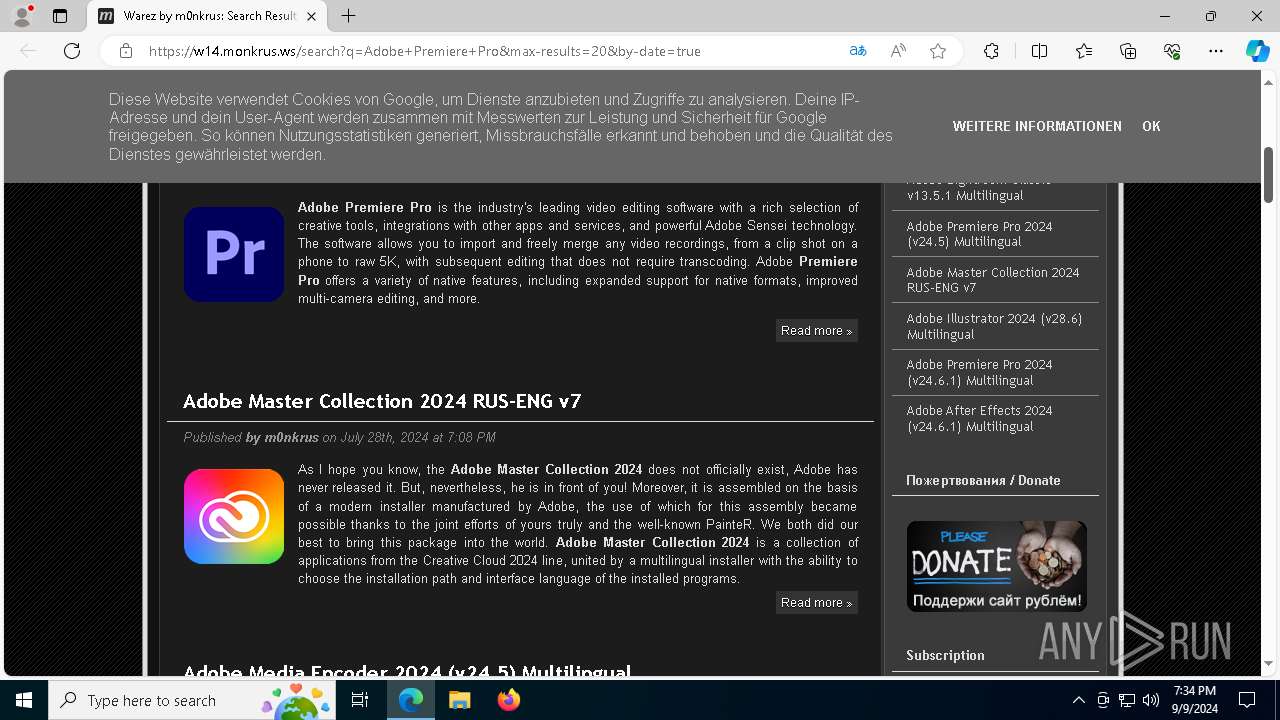Open a new browser tab
The height and width of the screenshot is (720, 1280).
tap(348, 16)
